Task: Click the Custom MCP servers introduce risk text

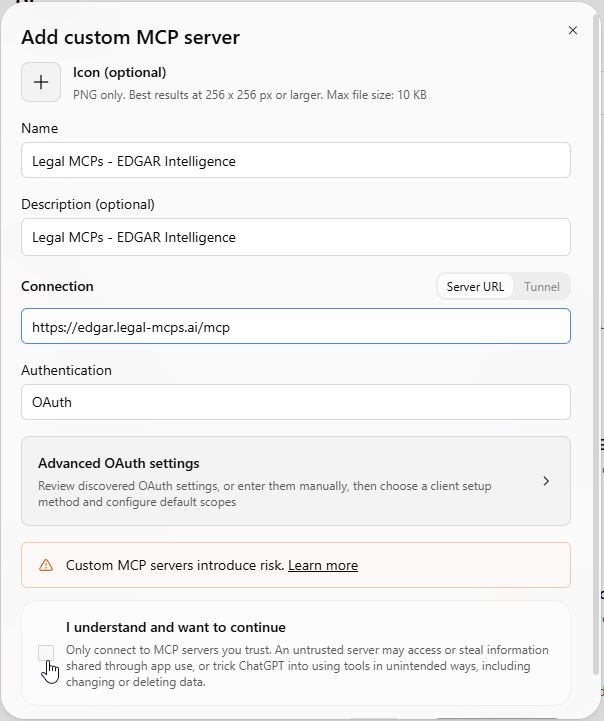Action: tap(175, 565)
